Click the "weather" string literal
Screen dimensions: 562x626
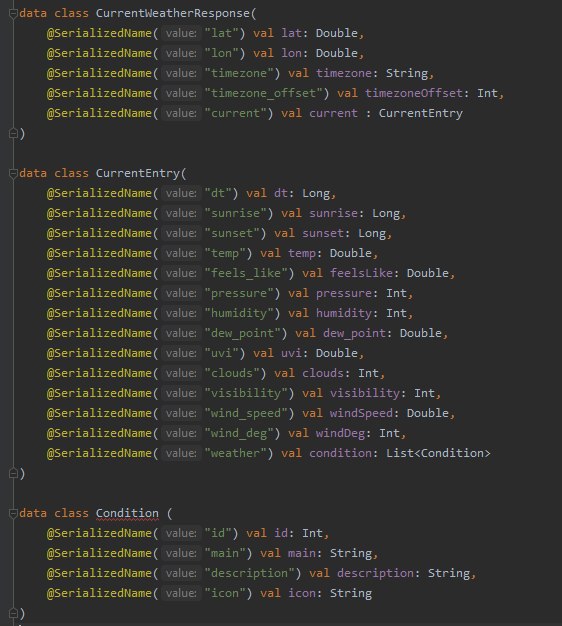(235, 453)
